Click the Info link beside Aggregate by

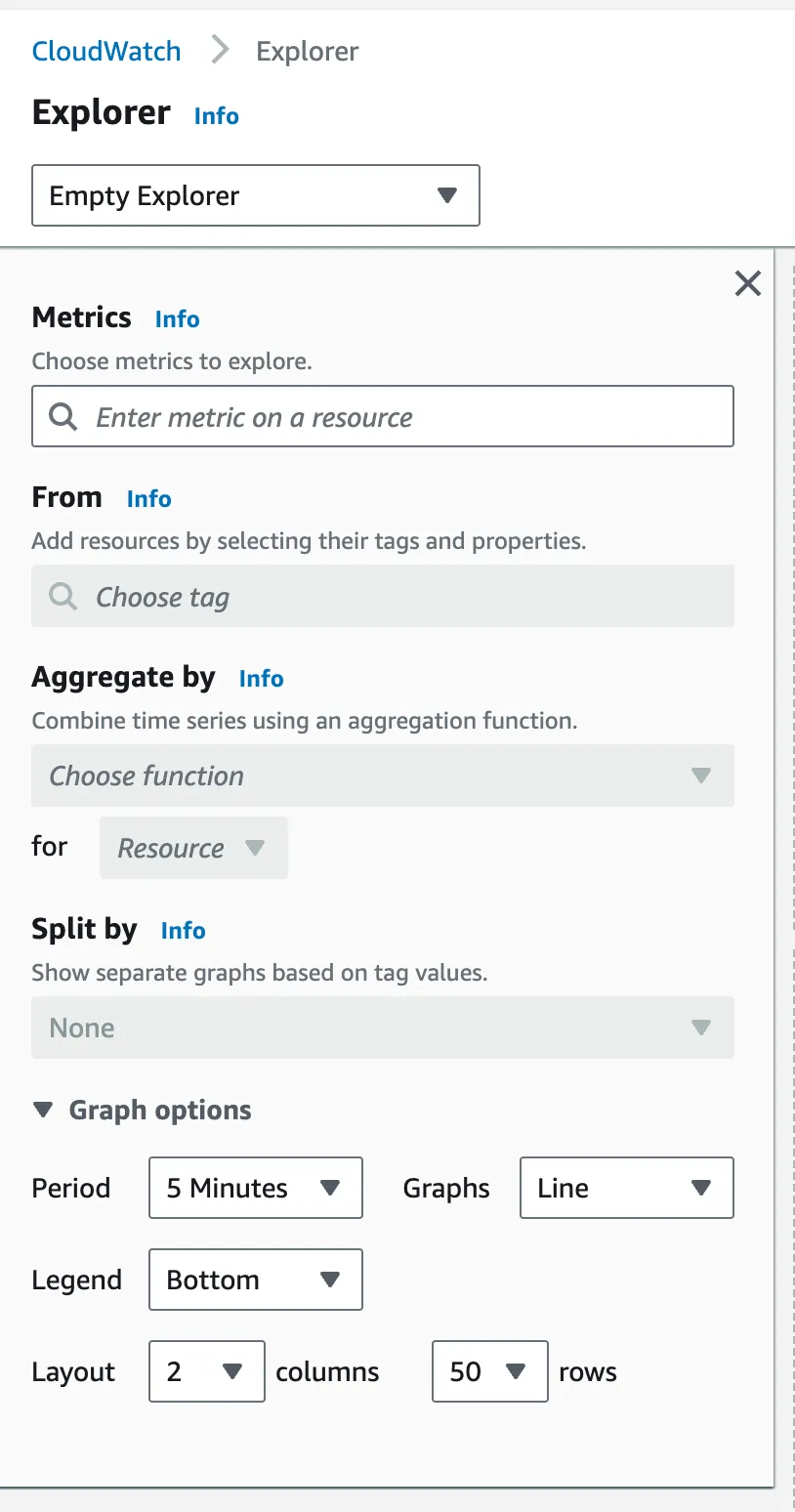click(x=261, y=678)
